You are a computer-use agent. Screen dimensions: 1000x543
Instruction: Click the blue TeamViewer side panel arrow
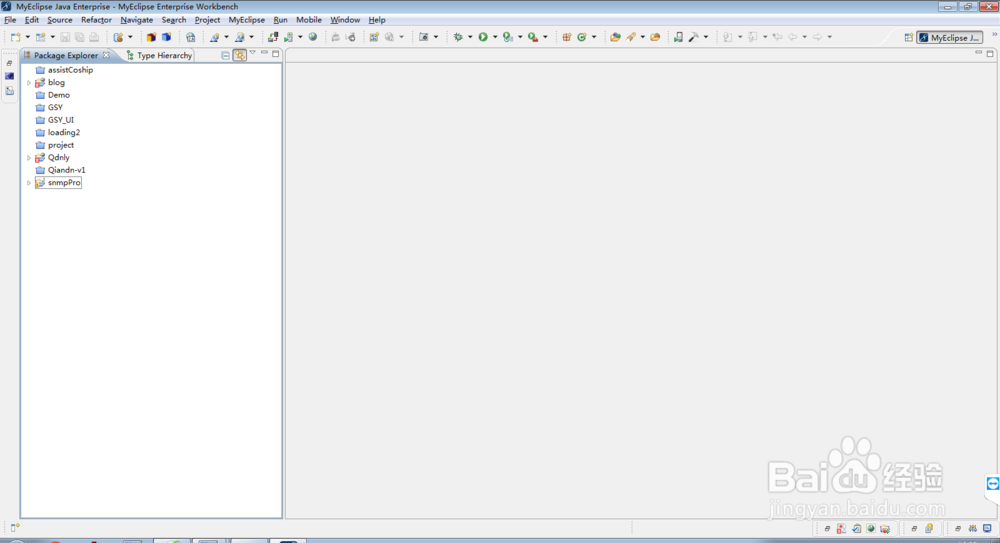pyautogui.click(x=992, y=484)
